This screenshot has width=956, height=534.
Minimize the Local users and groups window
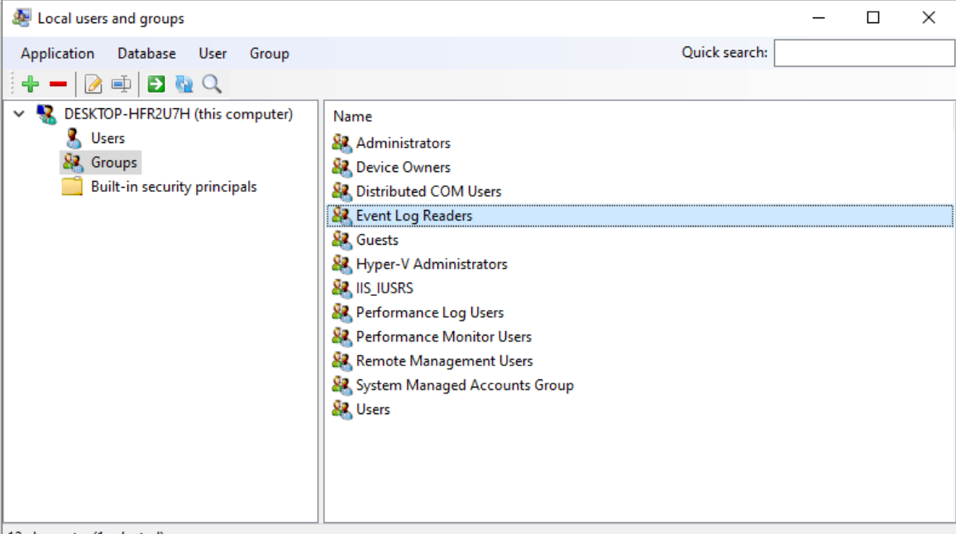[818, 18]
